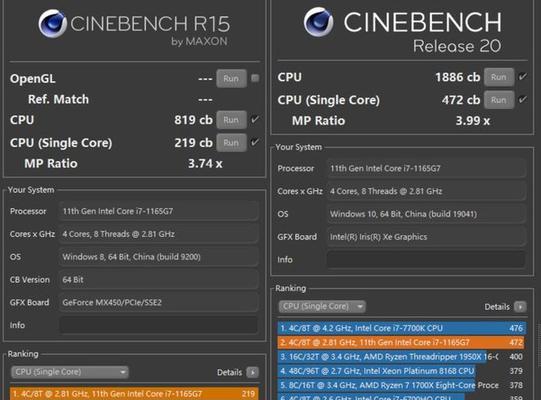The image size is (541, 400).
Task: Click the Cinebench R20 logo sphere
Action: [x=318, y=22]
